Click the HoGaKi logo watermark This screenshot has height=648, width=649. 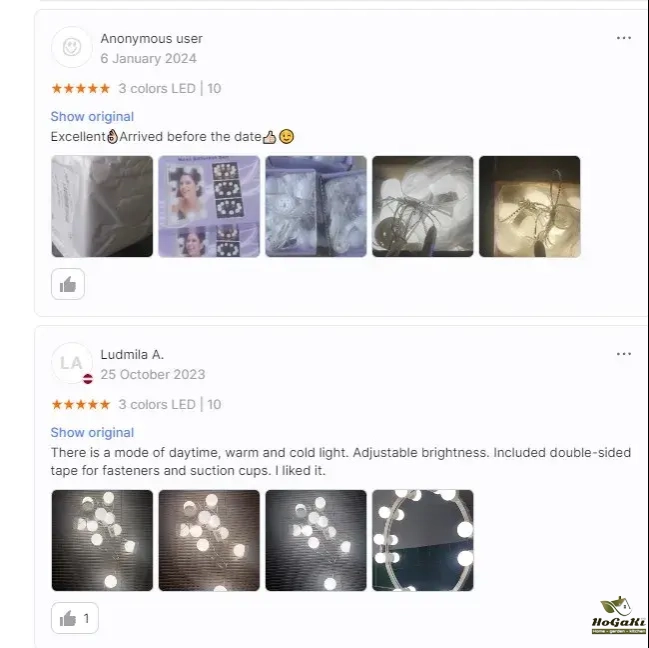click(618, 615)
